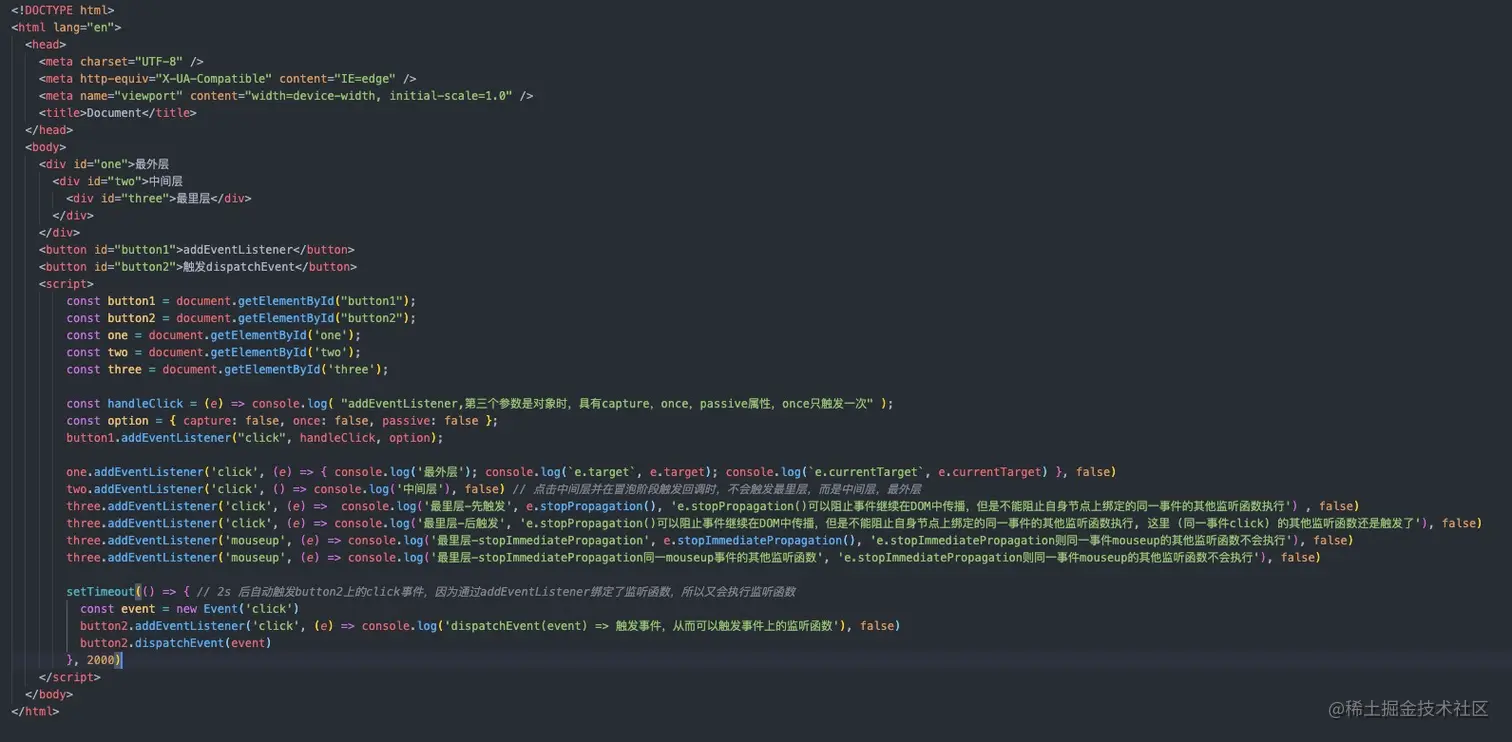The width and height of the screenshot is (1512, 742).
Task: Click the 最里层-后触发 listener line
Action: pyautogui.click(x=774, y=523)
